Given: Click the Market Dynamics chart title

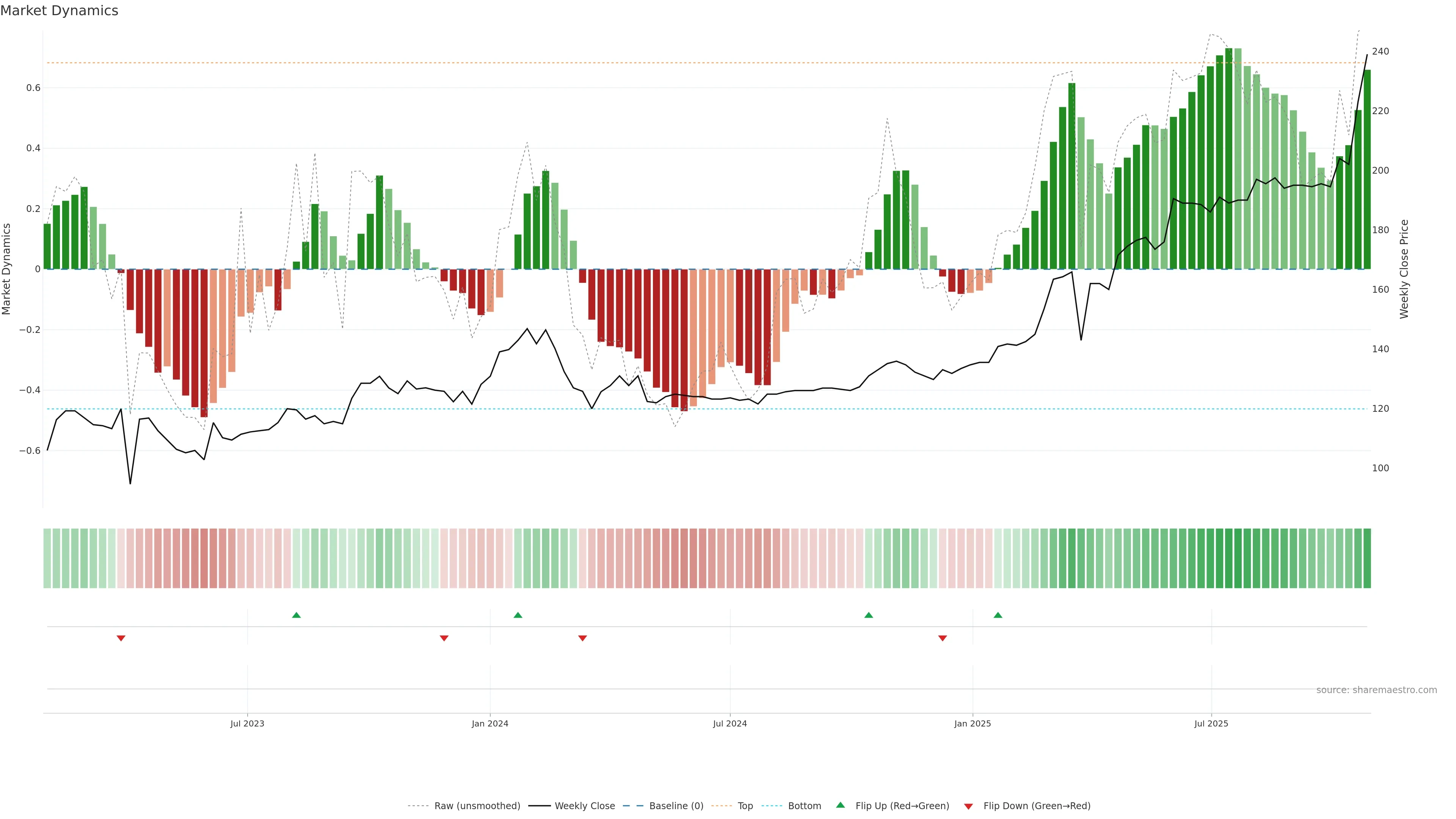Looking at the screenshot, I should [60, 11].
